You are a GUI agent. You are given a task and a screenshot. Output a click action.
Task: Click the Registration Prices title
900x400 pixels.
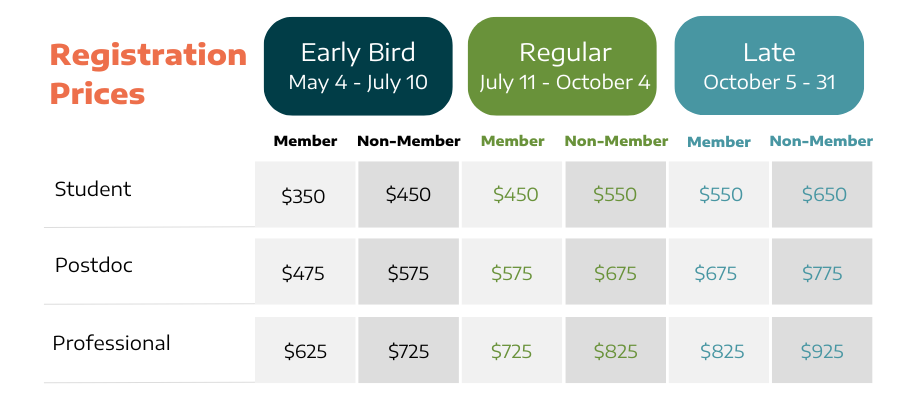147,74
